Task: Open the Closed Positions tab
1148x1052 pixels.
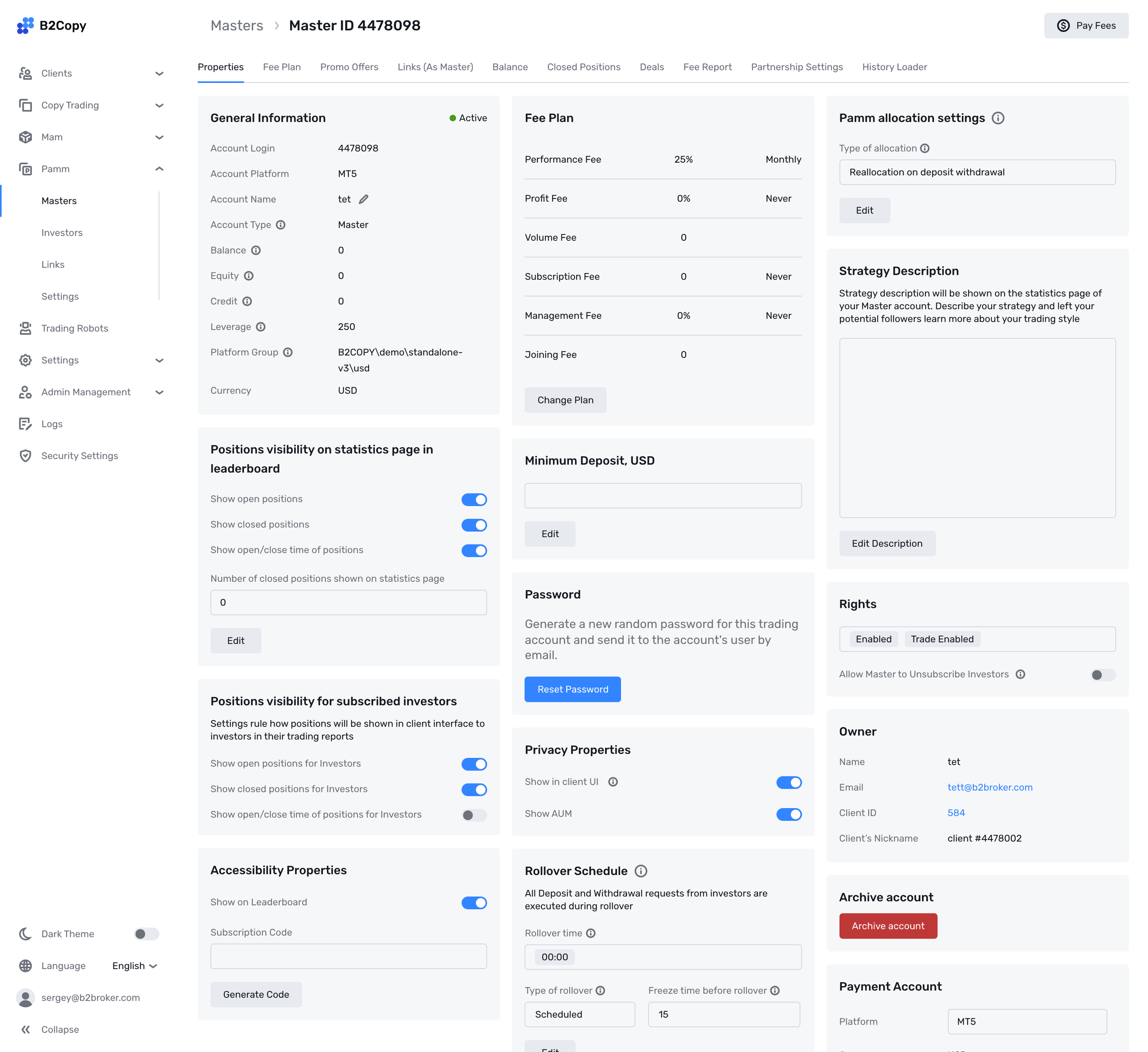Action: 584,67
